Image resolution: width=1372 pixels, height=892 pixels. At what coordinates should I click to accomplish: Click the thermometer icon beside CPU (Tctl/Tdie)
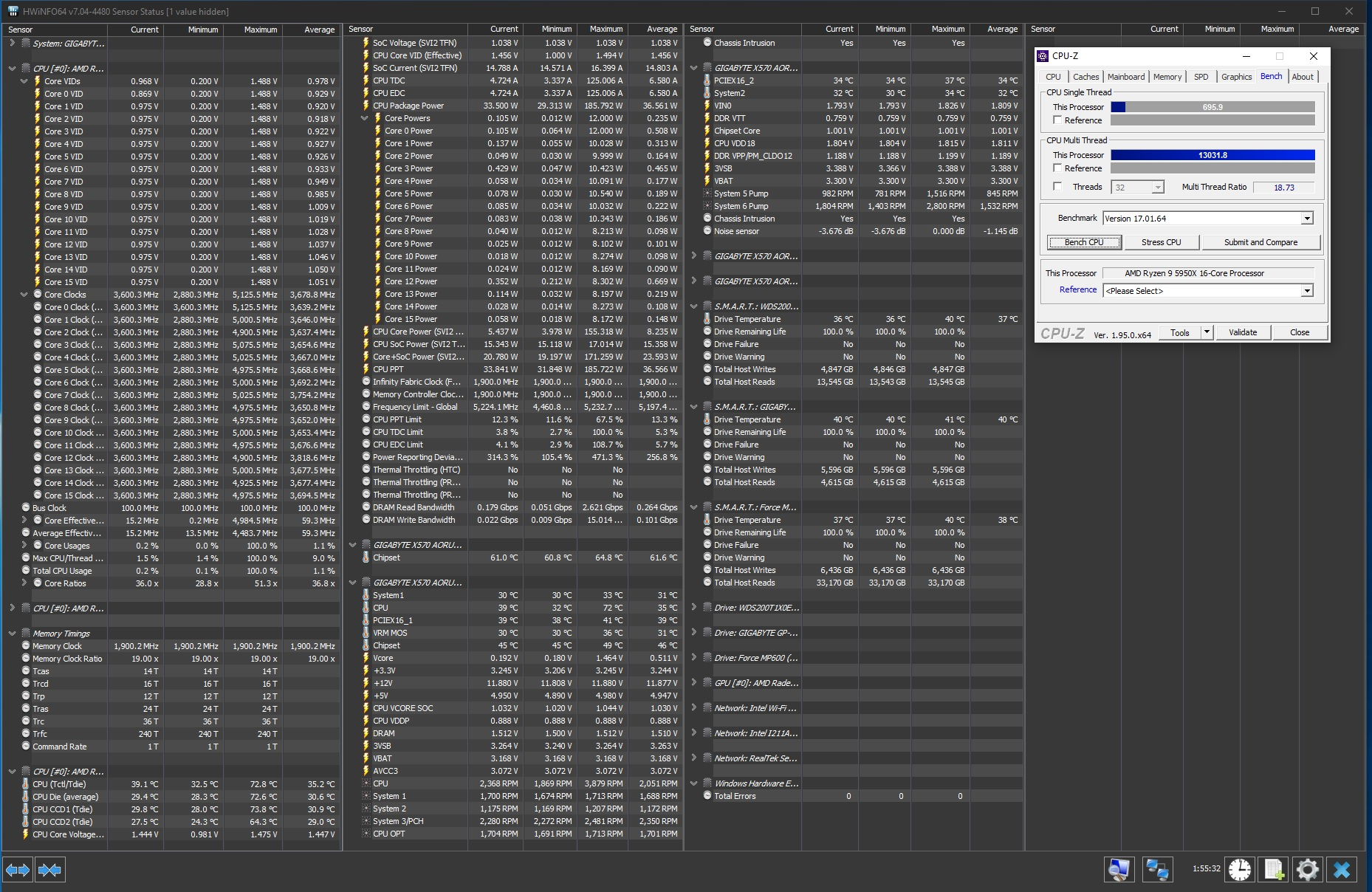[x=26, y=784]
